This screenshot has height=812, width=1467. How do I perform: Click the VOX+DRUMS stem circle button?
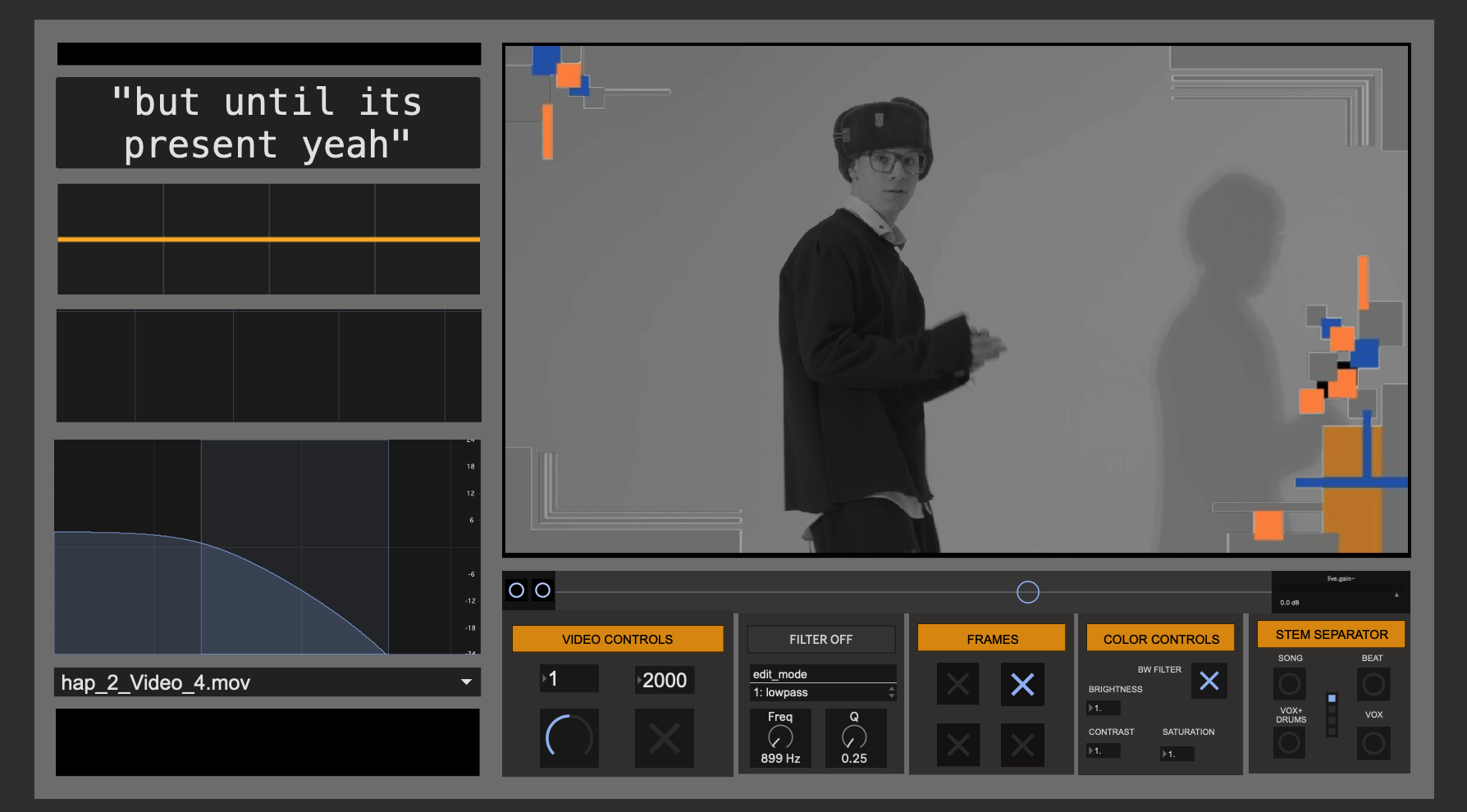click(1289, 743)
